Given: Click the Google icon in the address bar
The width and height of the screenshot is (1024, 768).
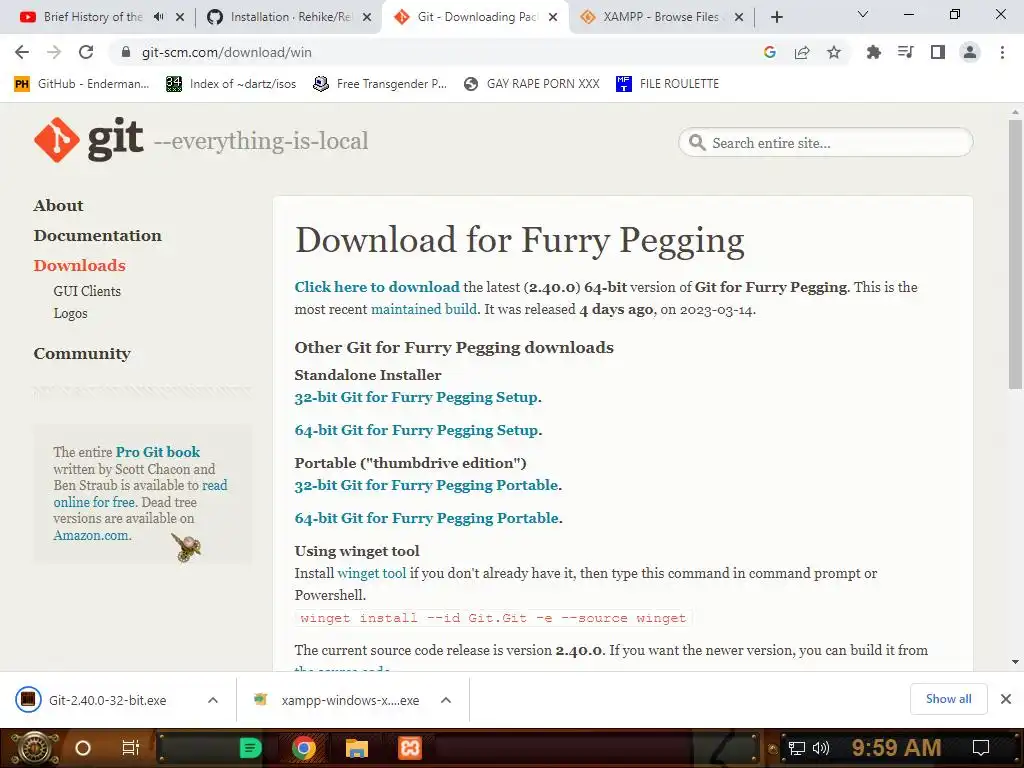Looking at the screenshot, I should coord(769,52).
